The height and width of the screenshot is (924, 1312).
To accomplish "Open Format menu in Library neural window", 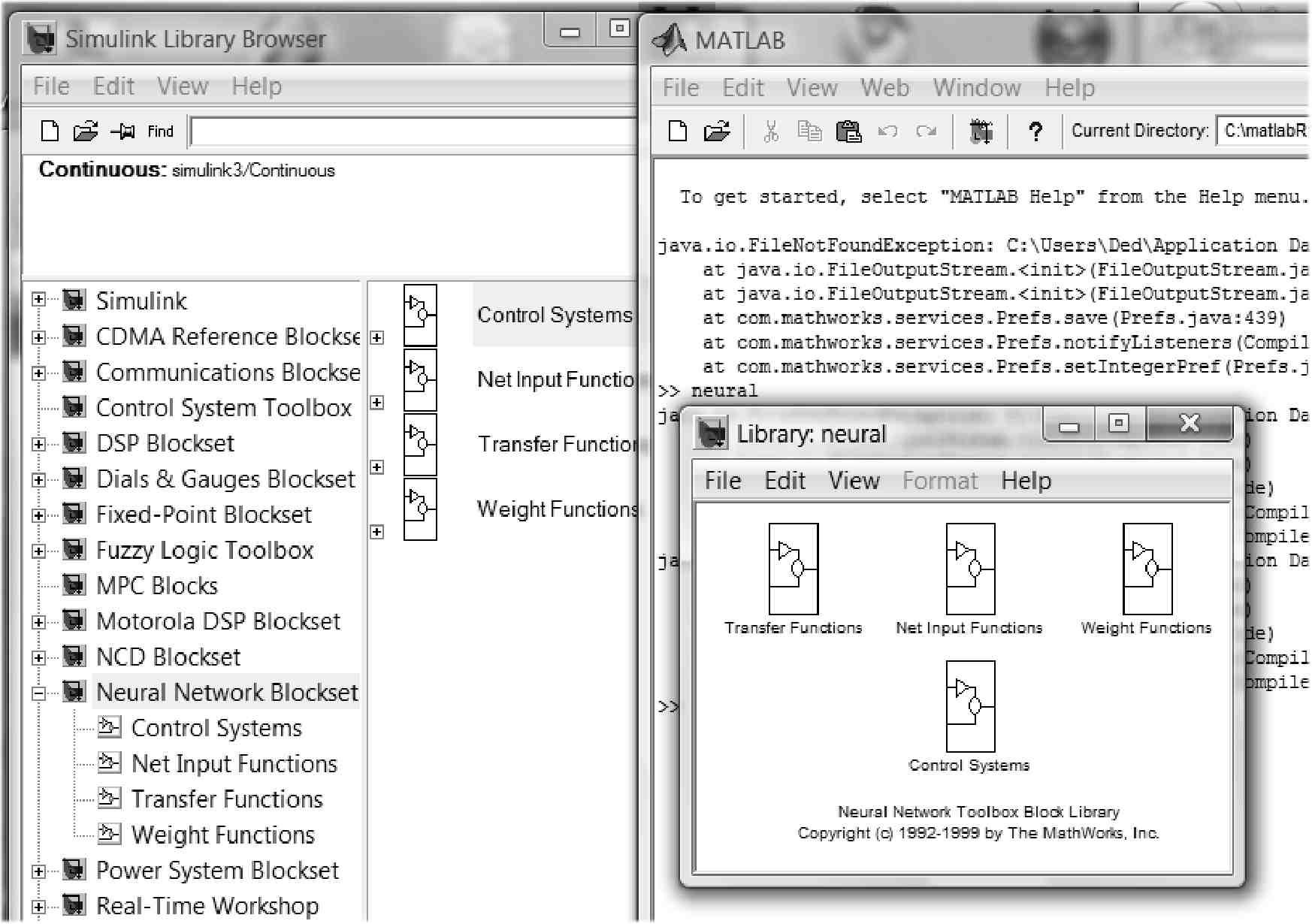I will pos(940,481).
